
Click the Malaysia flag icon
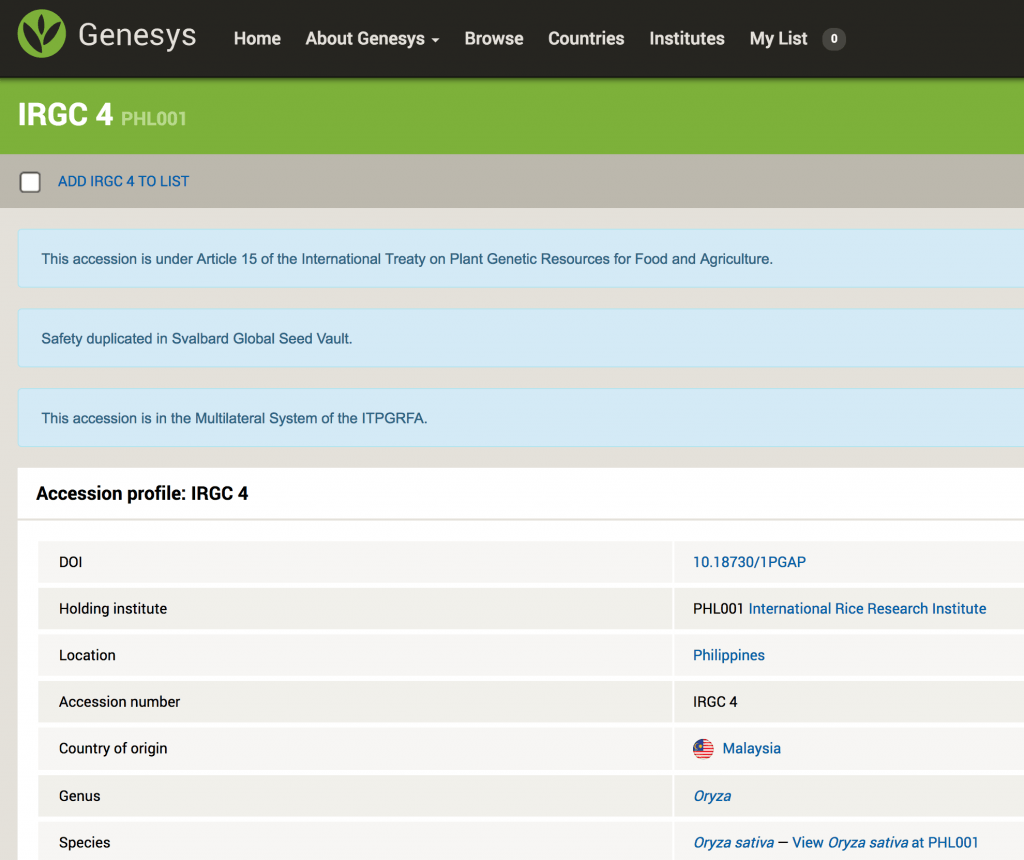[703, 748]
